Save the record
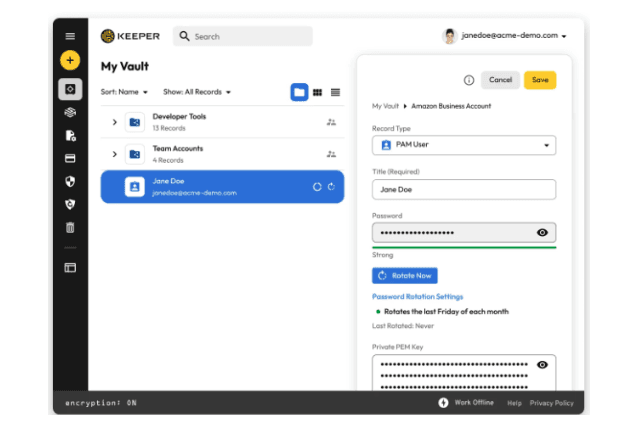Screen dimensions: 638x426 coord(540,80)
